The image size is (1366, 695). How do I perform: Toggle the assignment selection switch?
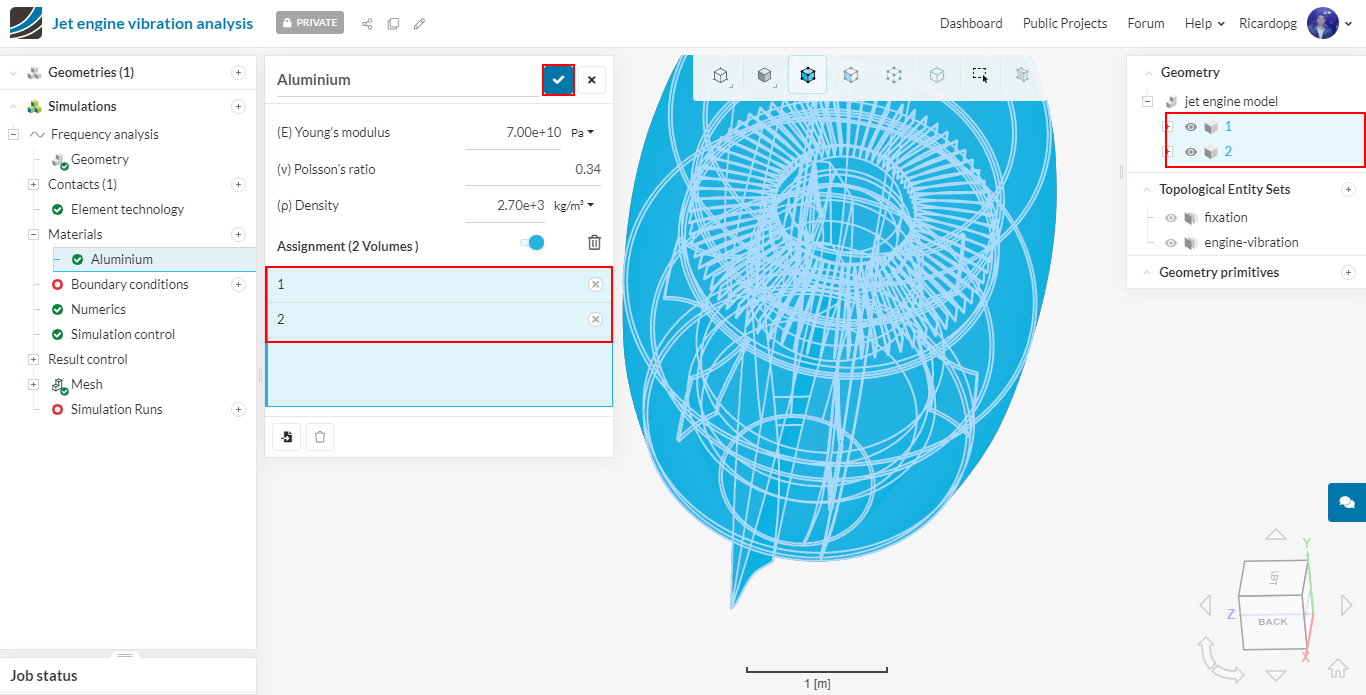coord(532,243)
